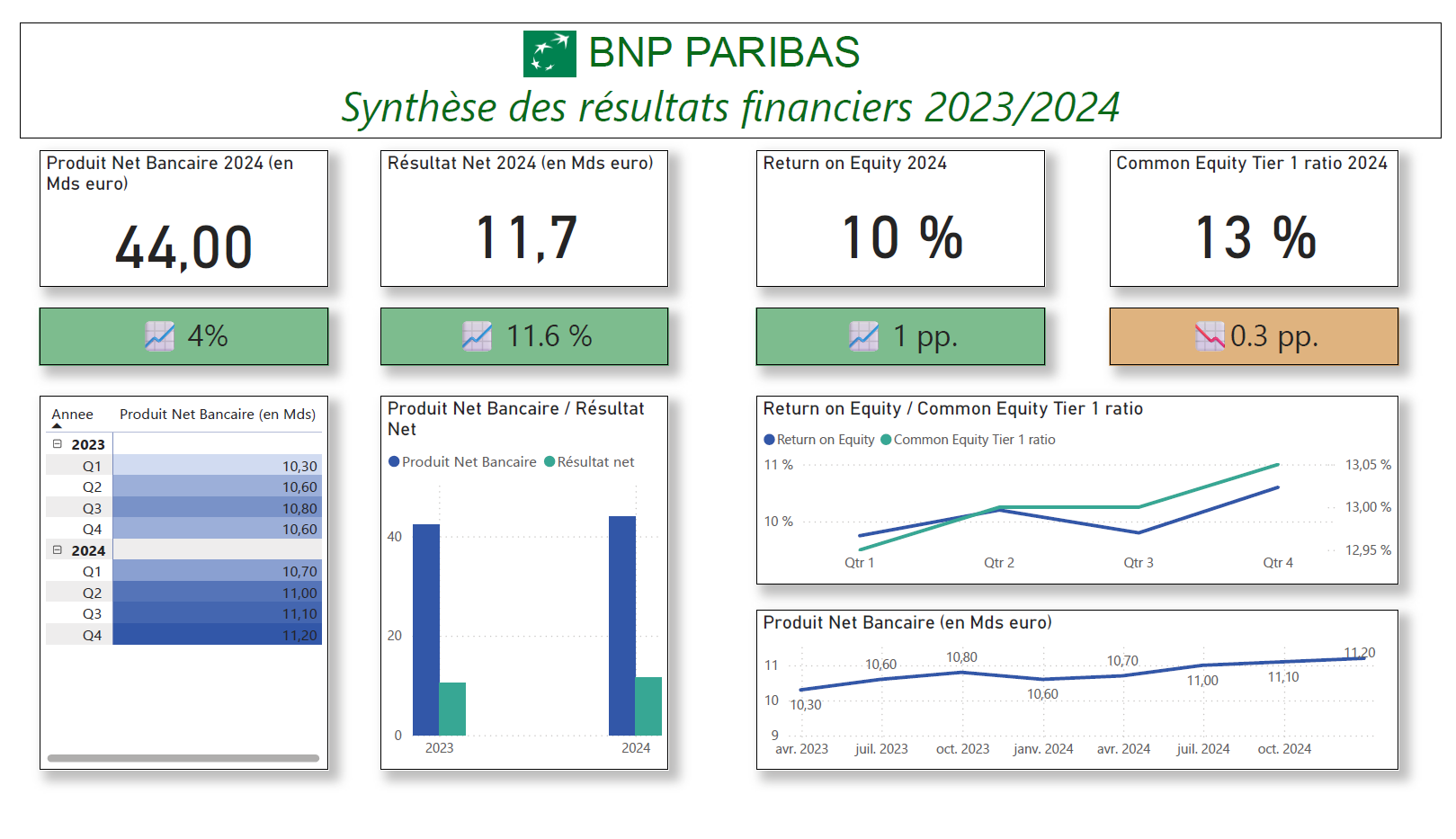Collapse the 2023 year group

pos(58,444)
